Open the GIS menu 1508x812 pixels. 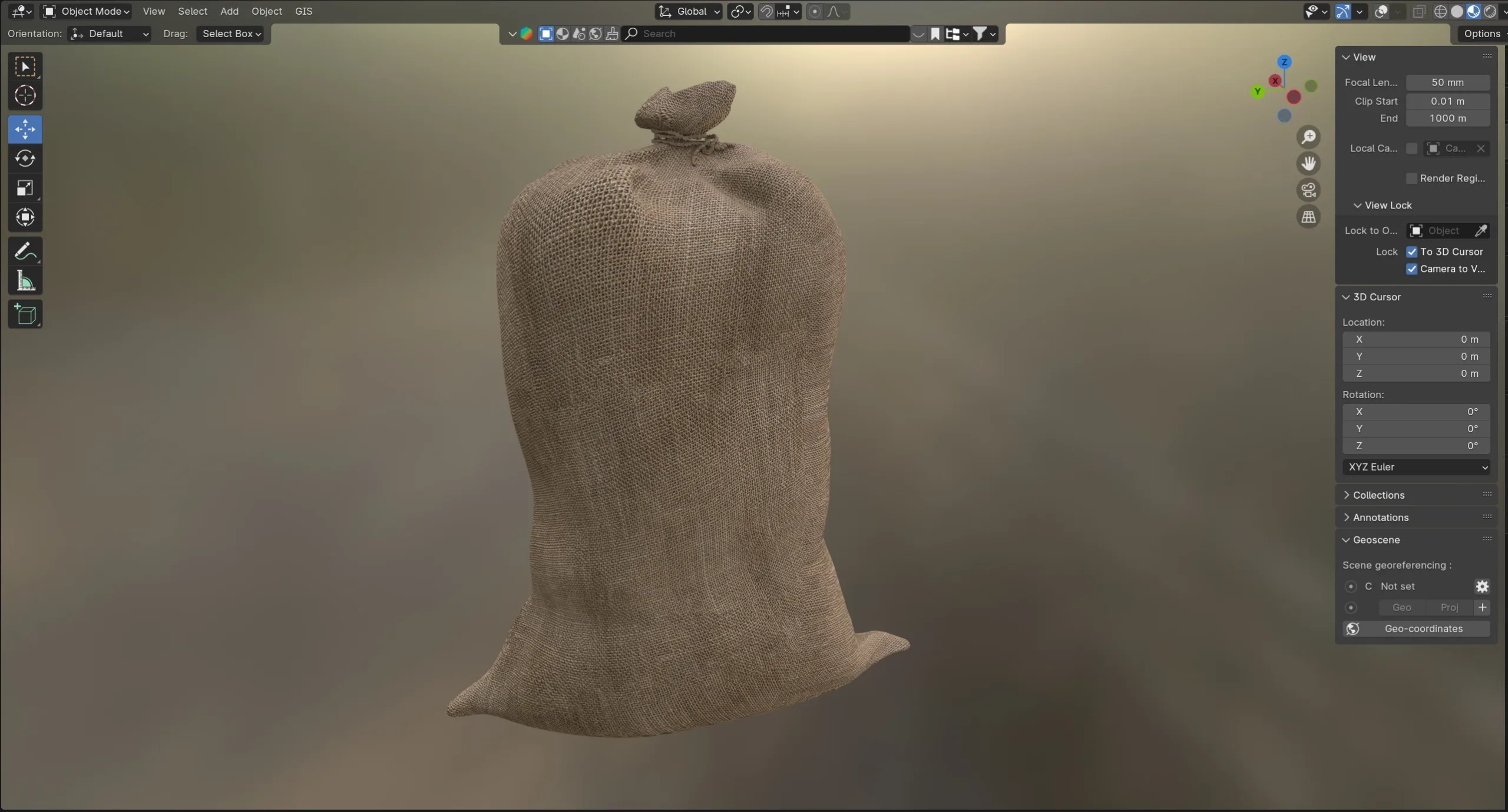pyautogui.click(x=303, y=11)
